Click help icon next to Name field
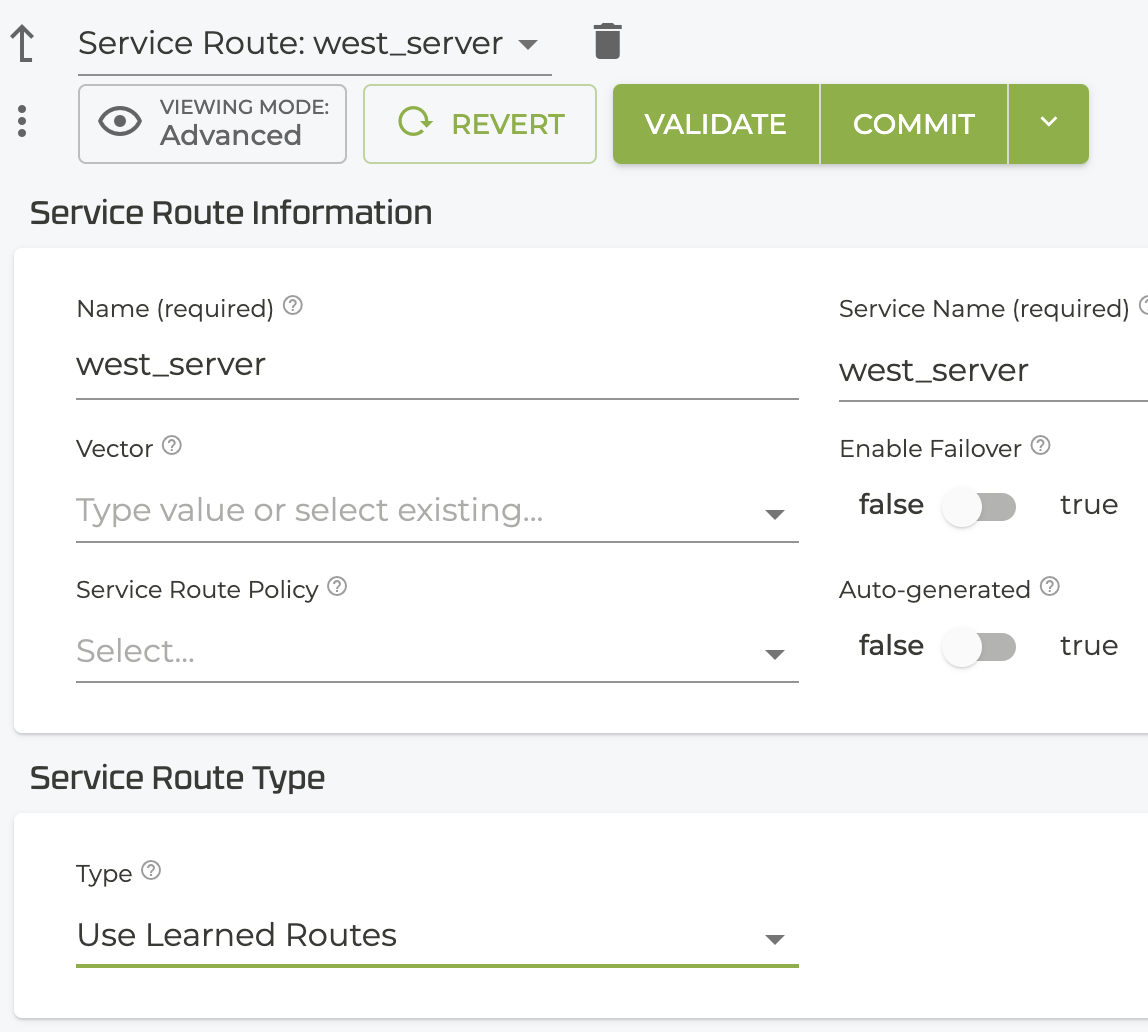Image resolution: width=1148 pixels, height=1032 pixels. (293, 306)
